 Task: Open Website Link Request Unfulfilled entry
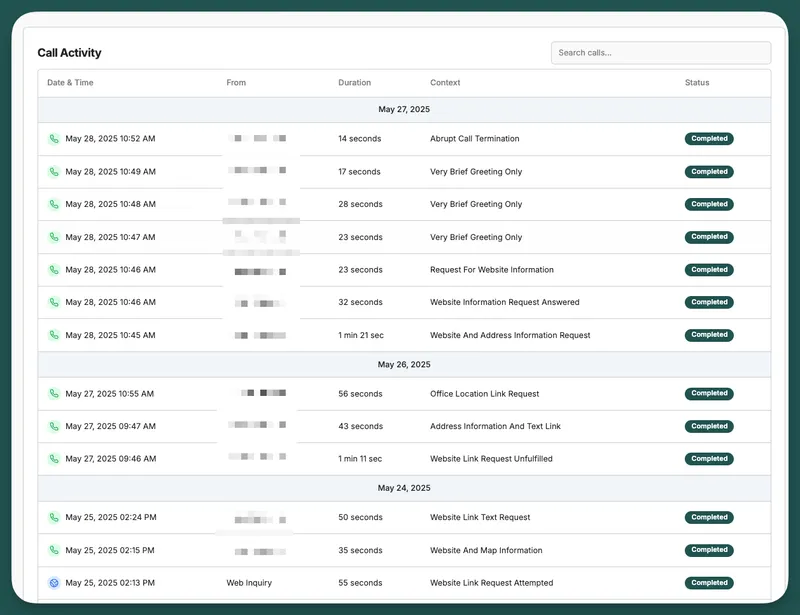click(491, 459)
